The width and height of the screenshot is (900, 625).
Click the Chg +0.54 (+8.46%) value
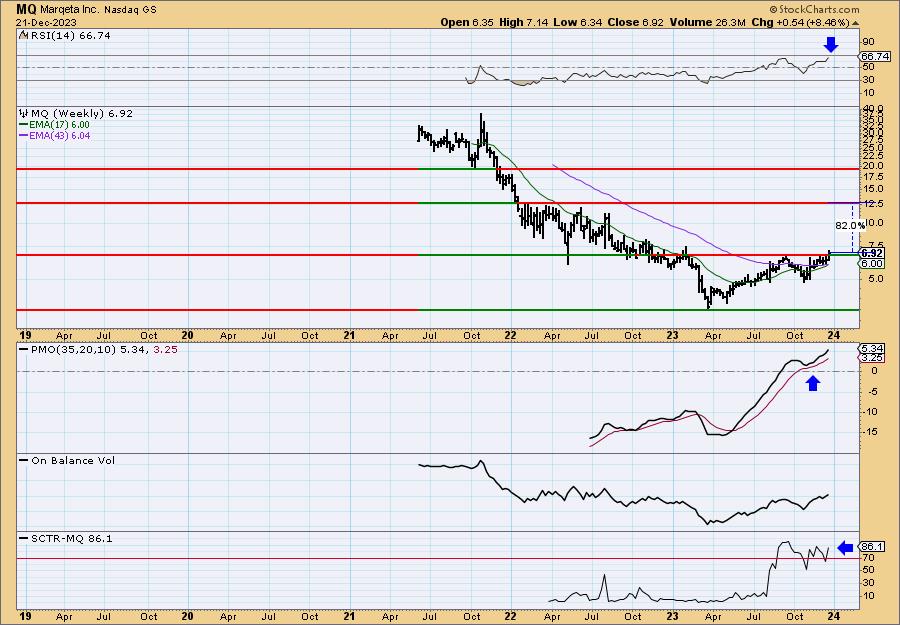[x=801, y=22]
